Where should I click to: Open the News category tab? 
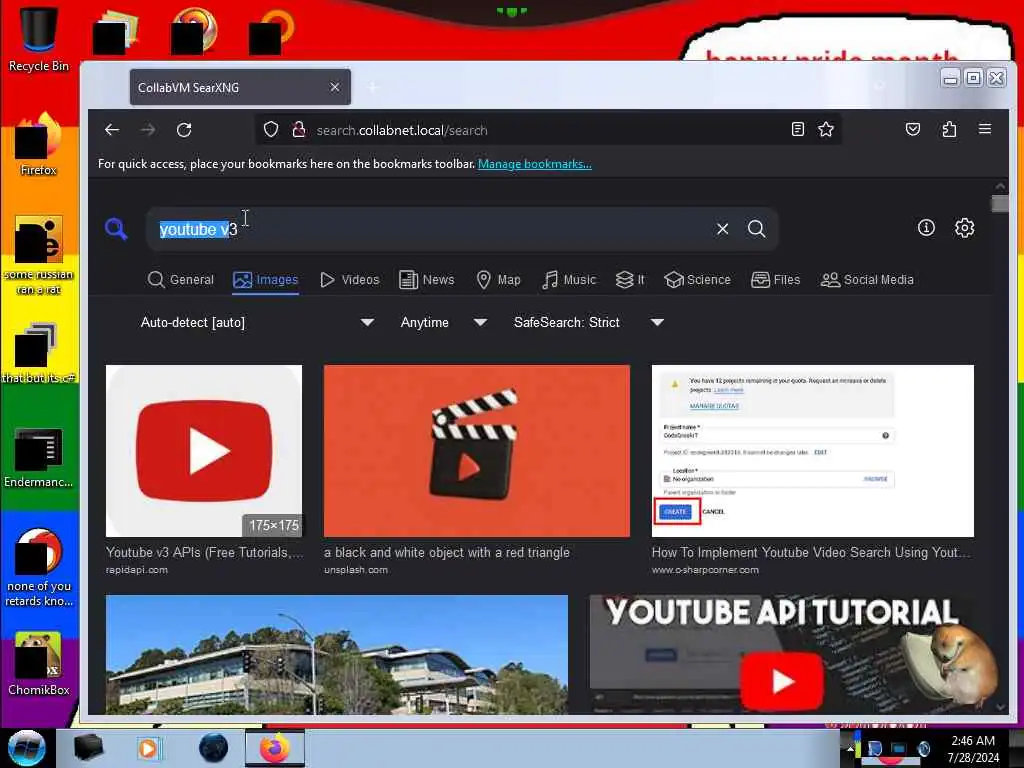(x=426, y=280)
